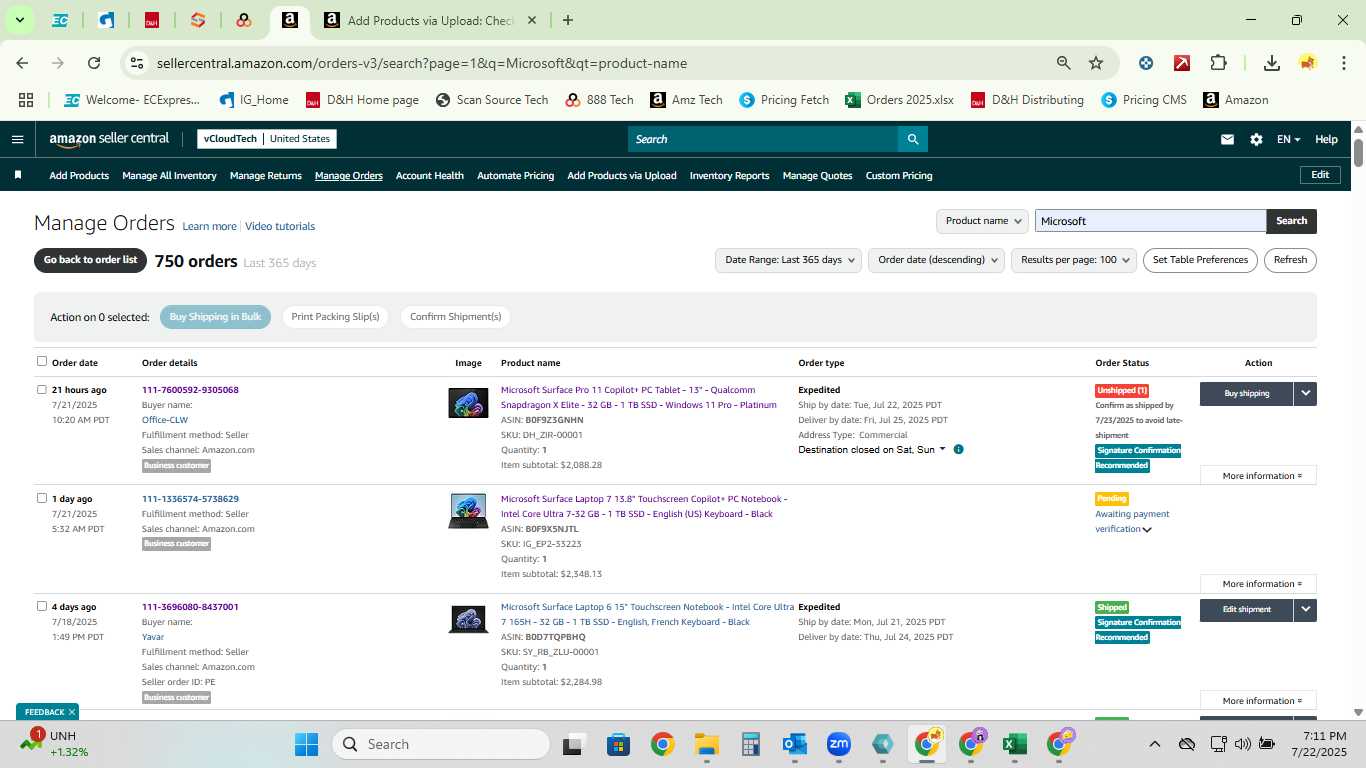Open Calculator from the taskbar

pyautogui.click(x=751, y=744)
